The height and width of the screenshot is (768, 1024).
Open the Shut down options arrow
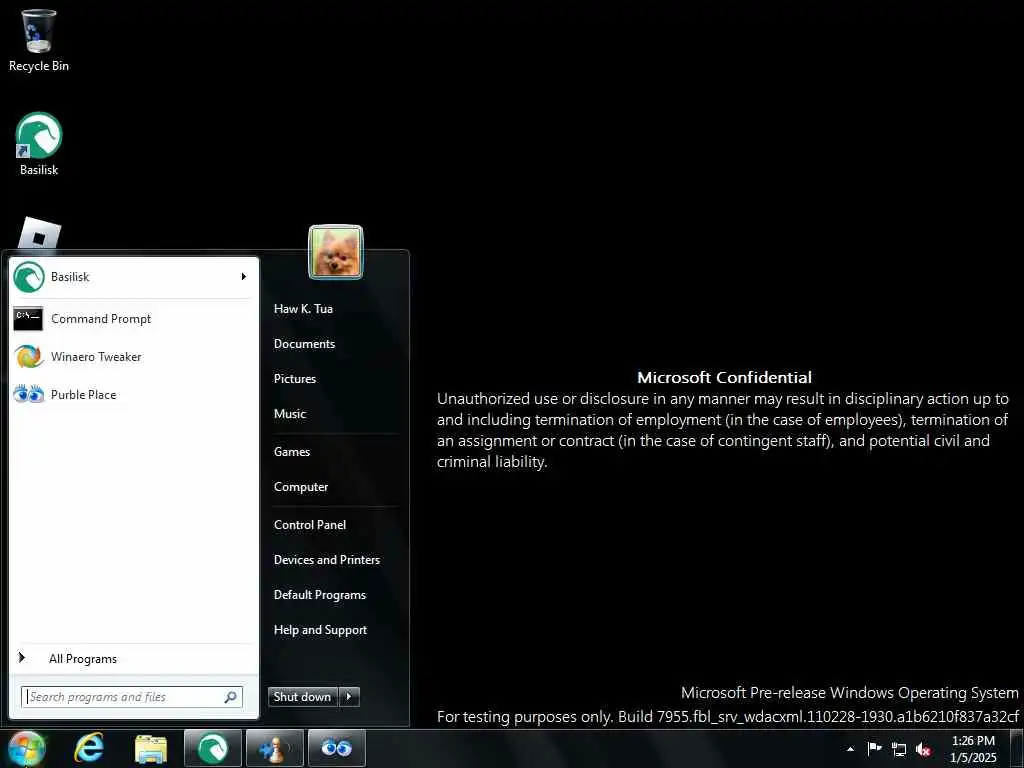[x=349, y=697]
